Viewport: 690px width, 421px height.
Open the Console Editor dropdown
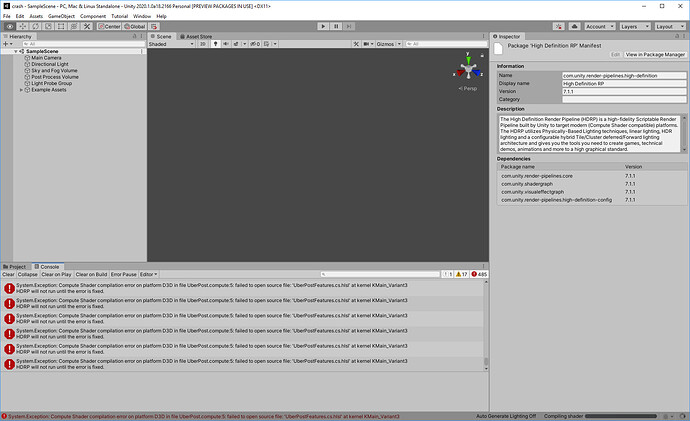(148, 274)
